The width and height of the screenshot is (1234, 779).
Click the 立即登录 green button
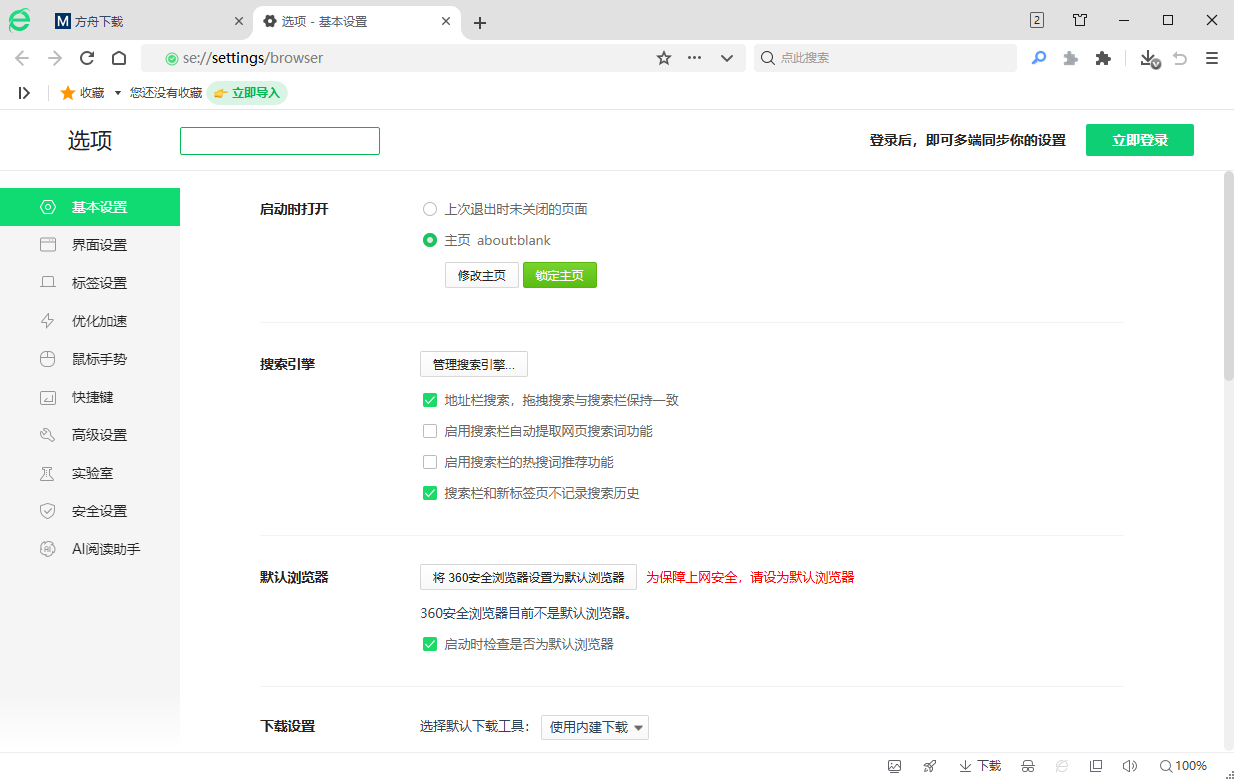1139,140
